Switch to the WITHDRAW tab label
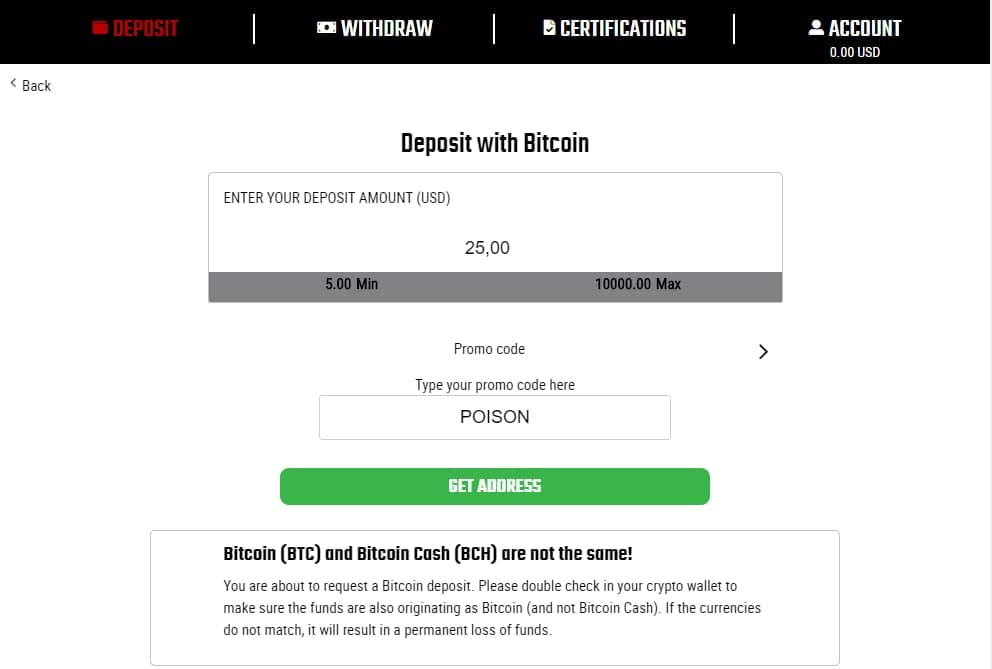992x669 pixels. point(386,28)
